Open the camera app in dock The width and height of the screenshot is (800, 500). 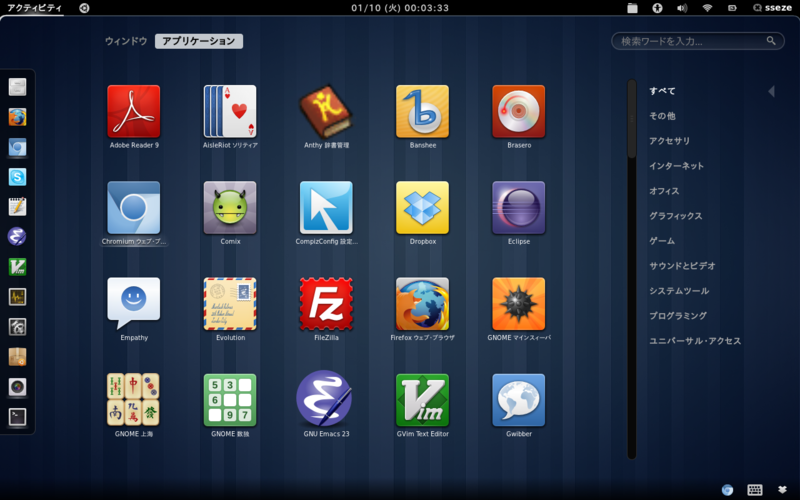click(x=17, y=387)
